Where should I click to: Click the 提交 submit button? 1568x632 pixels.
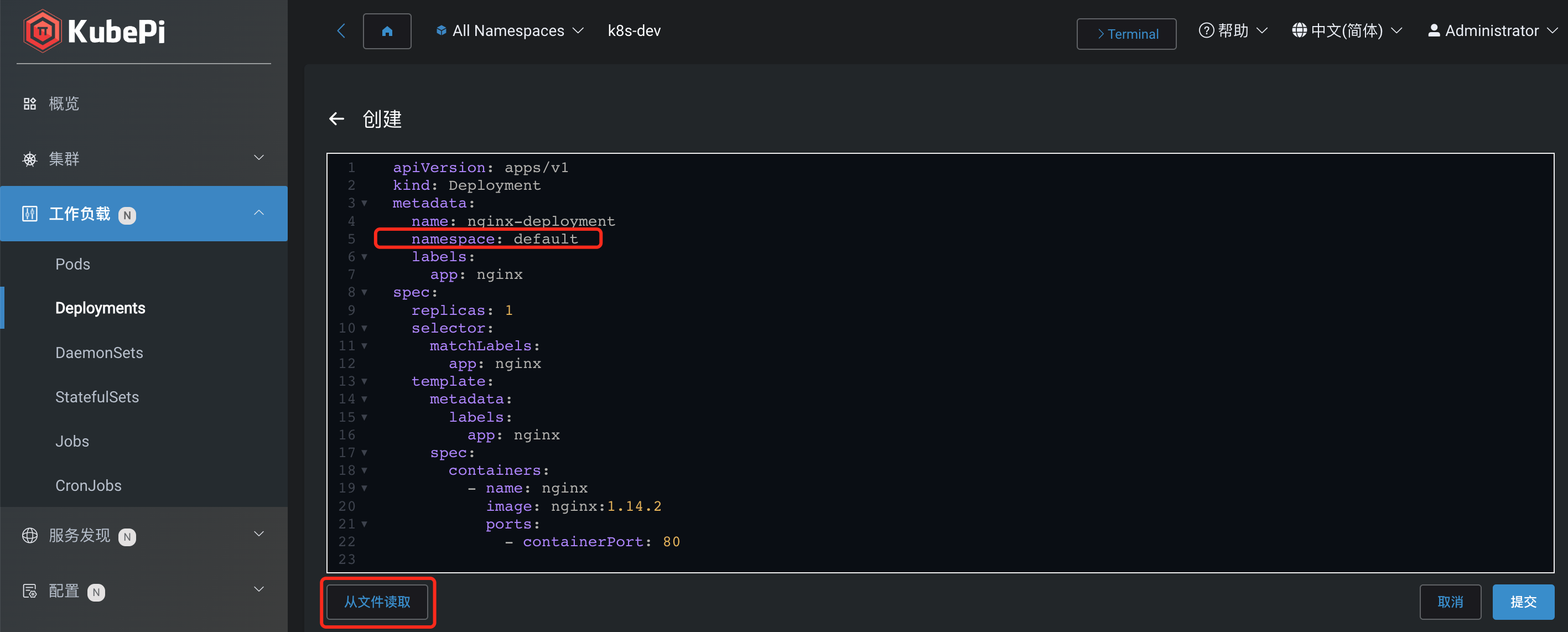[1523, 602]
